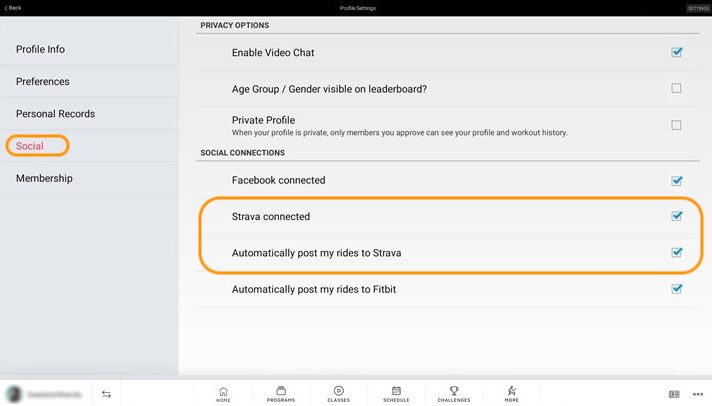Go Back using the top-left button

(13, 8)
